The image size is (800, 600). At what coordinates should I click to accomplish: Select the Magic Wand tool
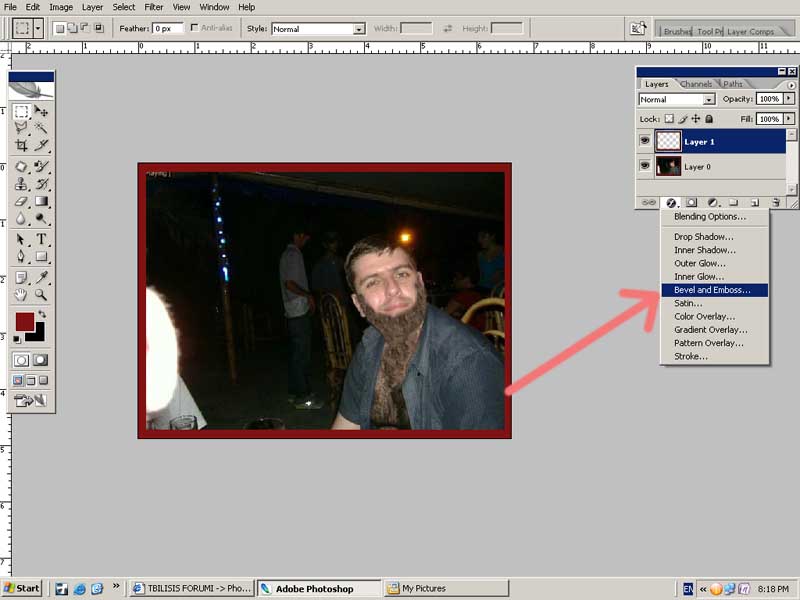41,128
